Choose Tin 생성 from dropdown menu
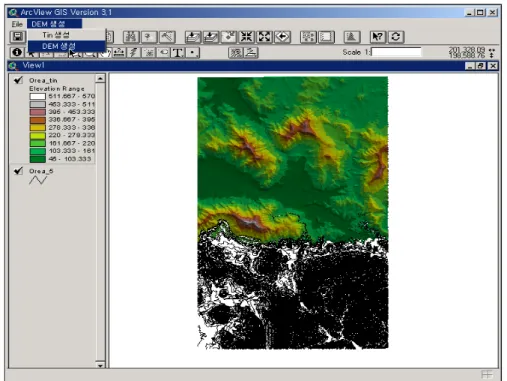The image size is (507, 381). coord(66,35)
